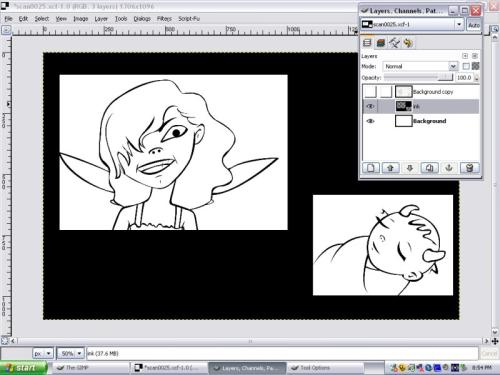
Task: Click the vertical scrollbar down arrow
Action: coord(495,332)
